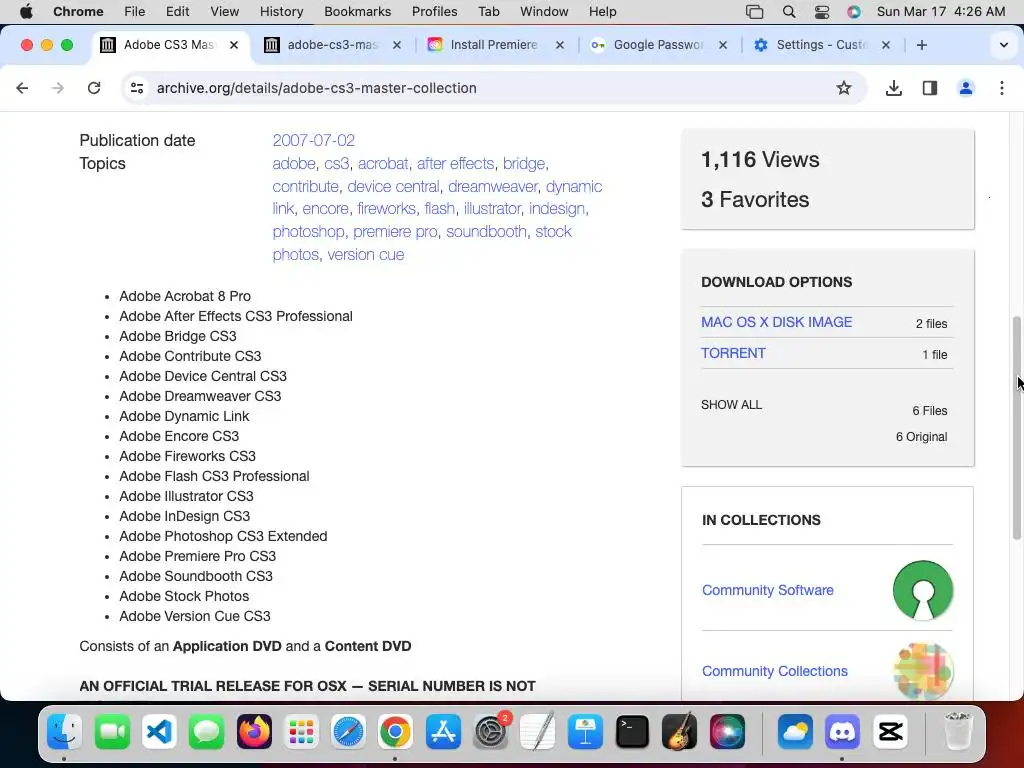Viewport: 1024px width, 768px height.
Task: Open Chrome three-dot menu
Action: tap(1002, 88)
